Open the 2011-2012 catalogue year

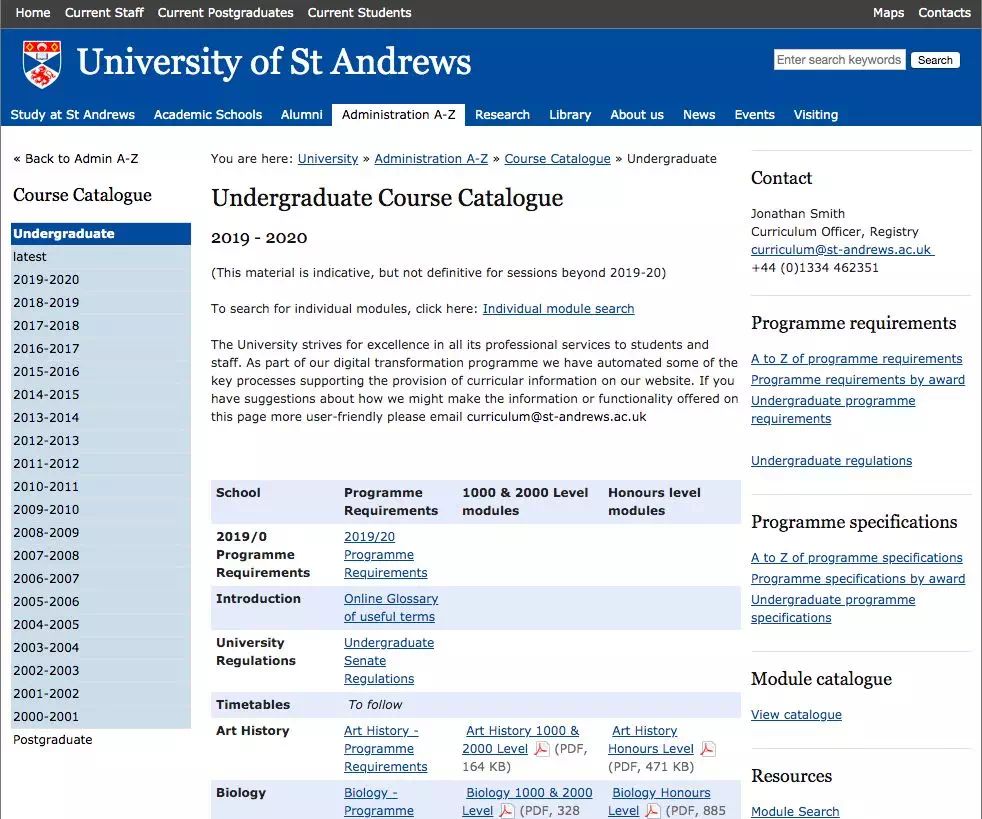pyautogui.click(x=101, y=463)
